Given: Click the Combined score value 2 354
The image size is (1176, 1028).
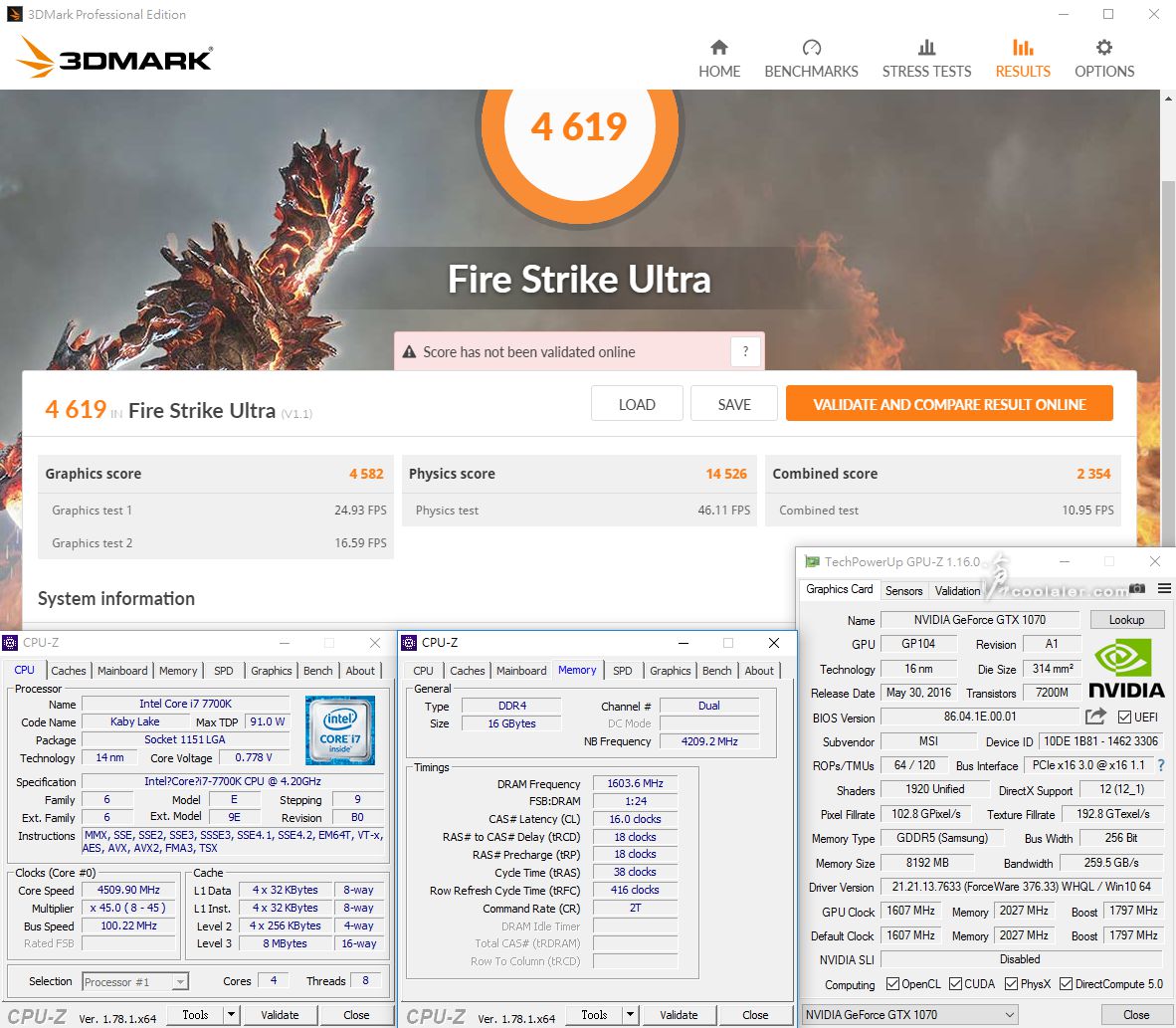Looking at the screenshot, I should click(1093, 474).
